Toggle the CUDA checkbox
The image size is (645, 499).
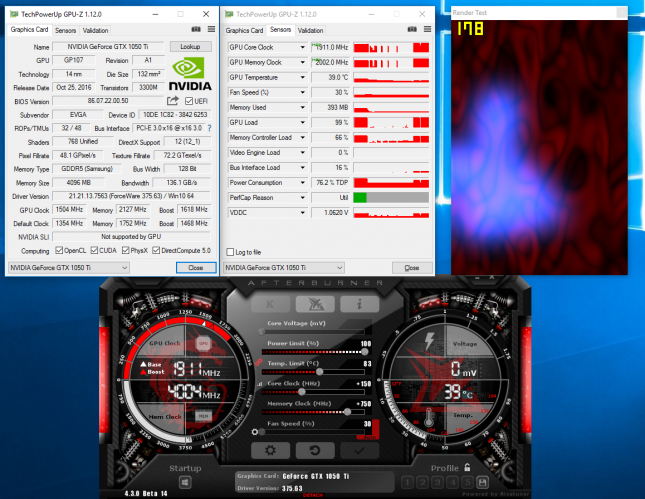click(94, 250)
